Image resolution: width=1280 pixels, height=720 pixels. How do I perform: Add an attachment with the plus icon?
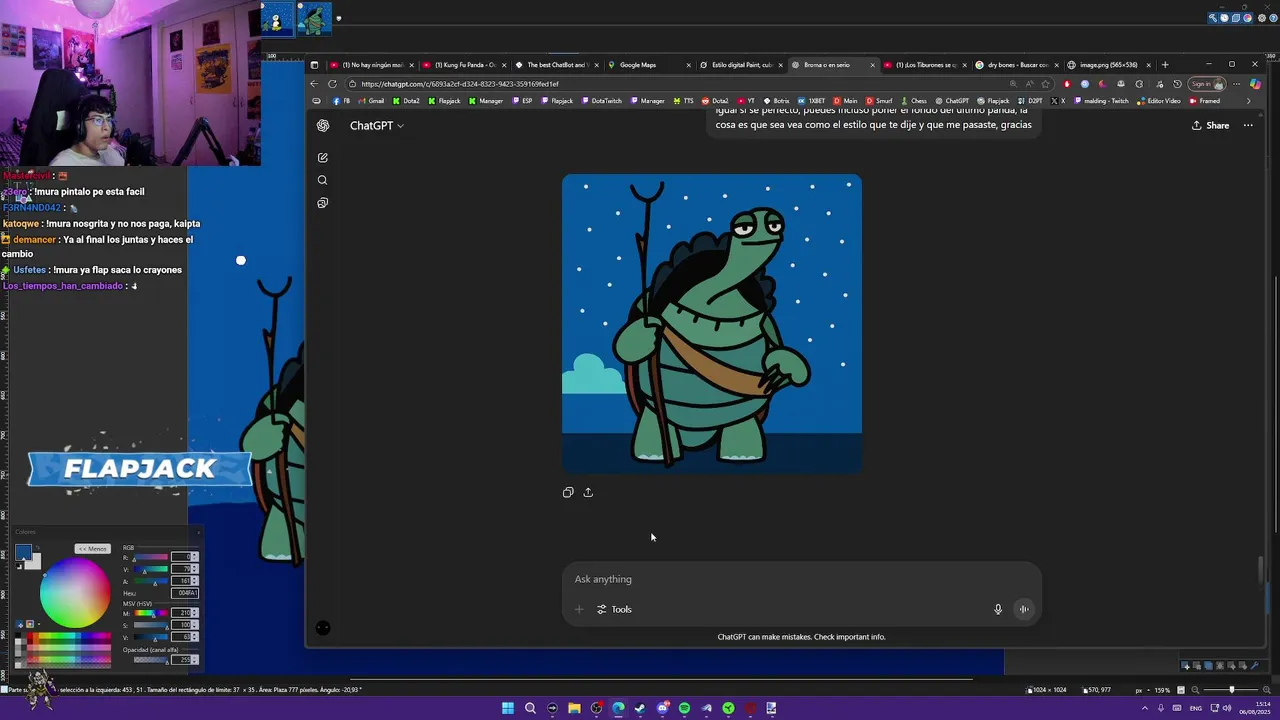click(578, 609)
